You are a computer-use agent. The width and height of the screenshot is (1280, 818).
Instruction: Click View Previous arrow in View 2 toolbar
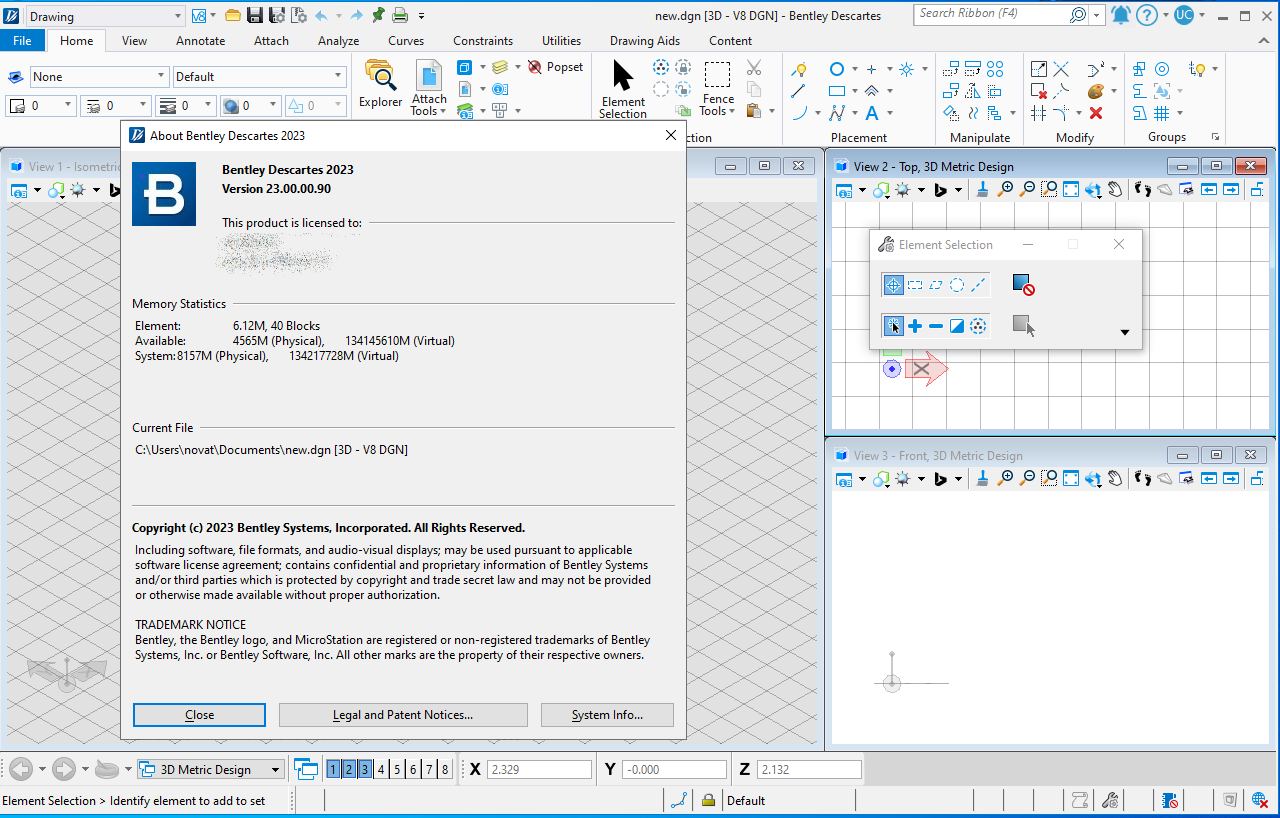(x=1208, y=189)
